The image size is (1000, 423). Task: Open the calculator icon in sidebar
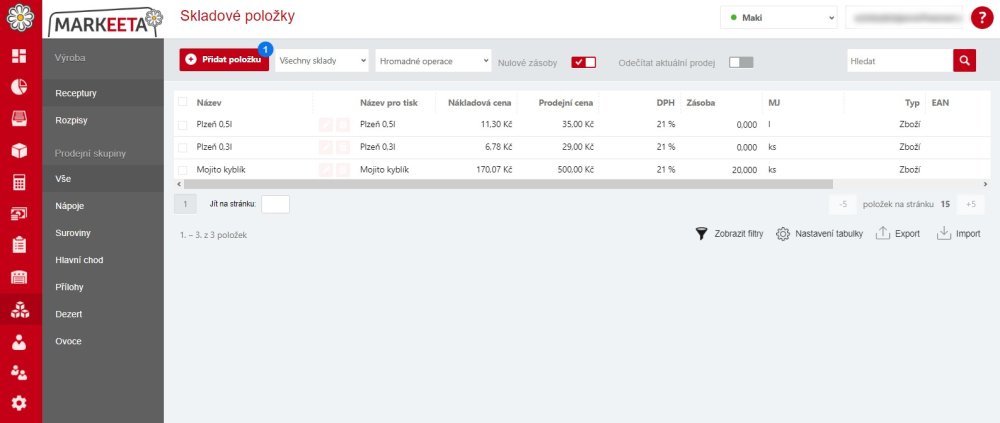click(20, 182)
